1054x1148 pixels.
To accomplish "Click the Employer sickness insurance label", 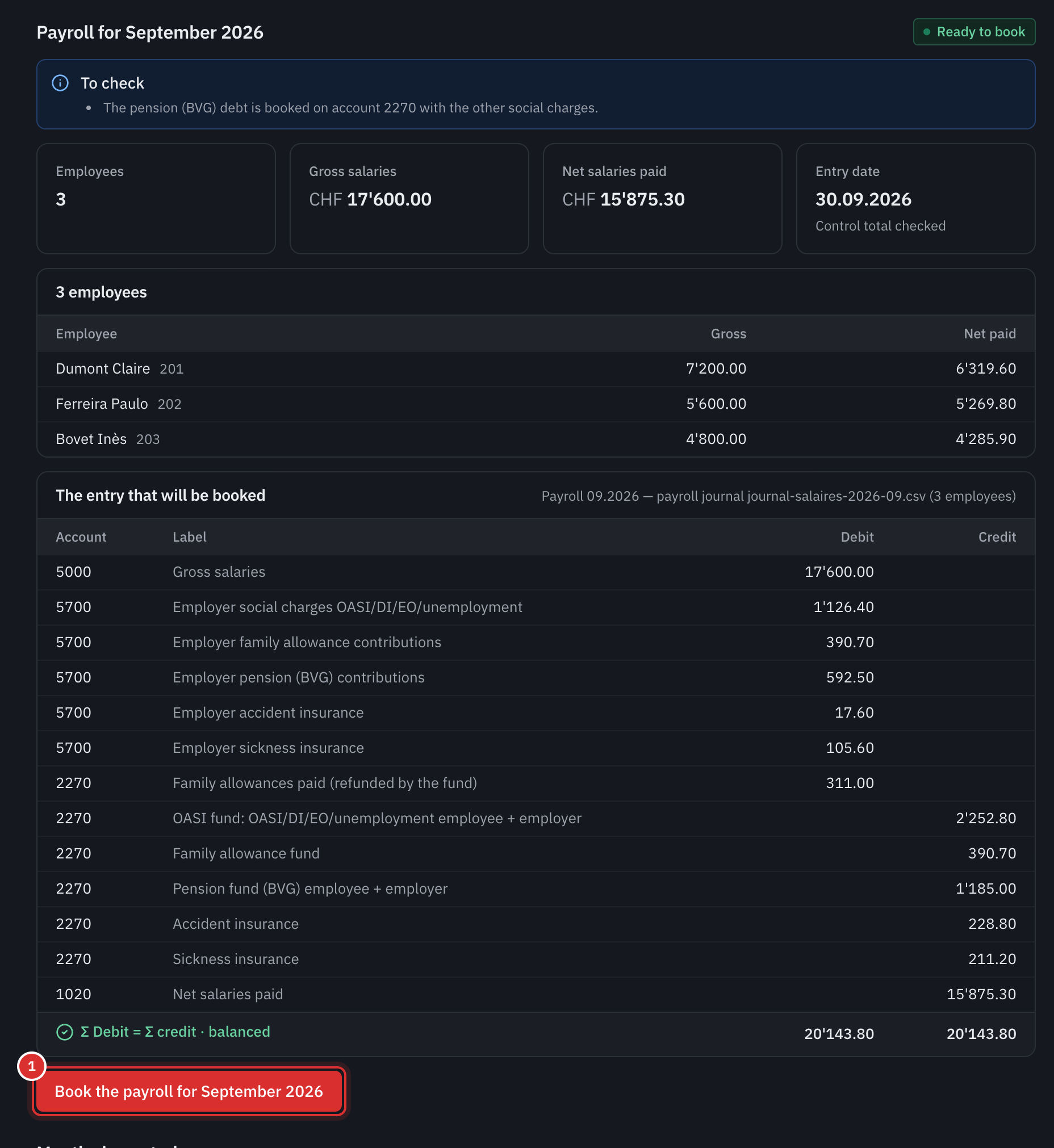I will [x=268, y=748].
